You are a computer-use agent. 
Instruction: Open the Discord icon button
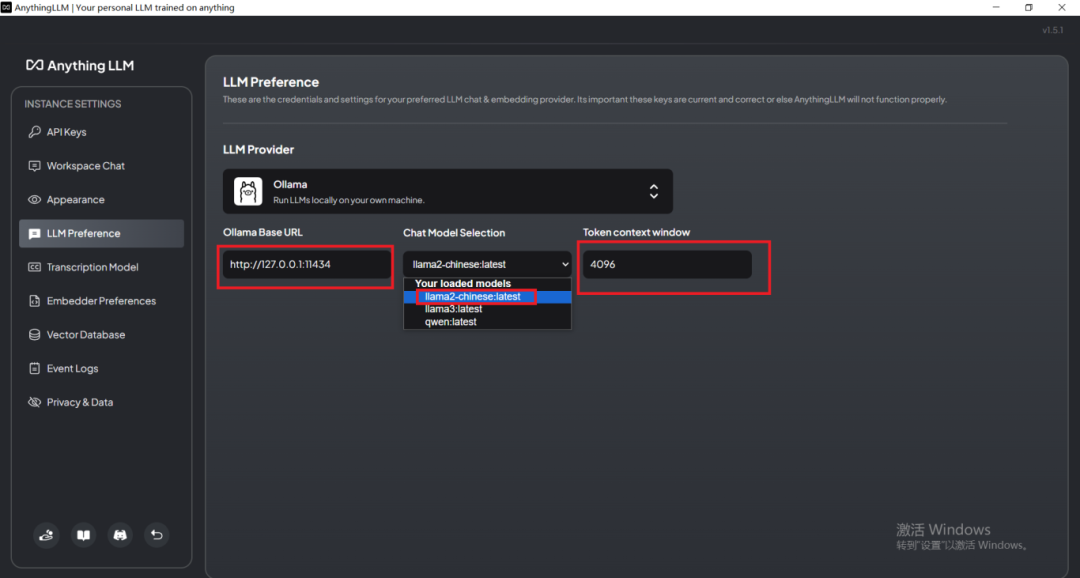tap(120, 535)
